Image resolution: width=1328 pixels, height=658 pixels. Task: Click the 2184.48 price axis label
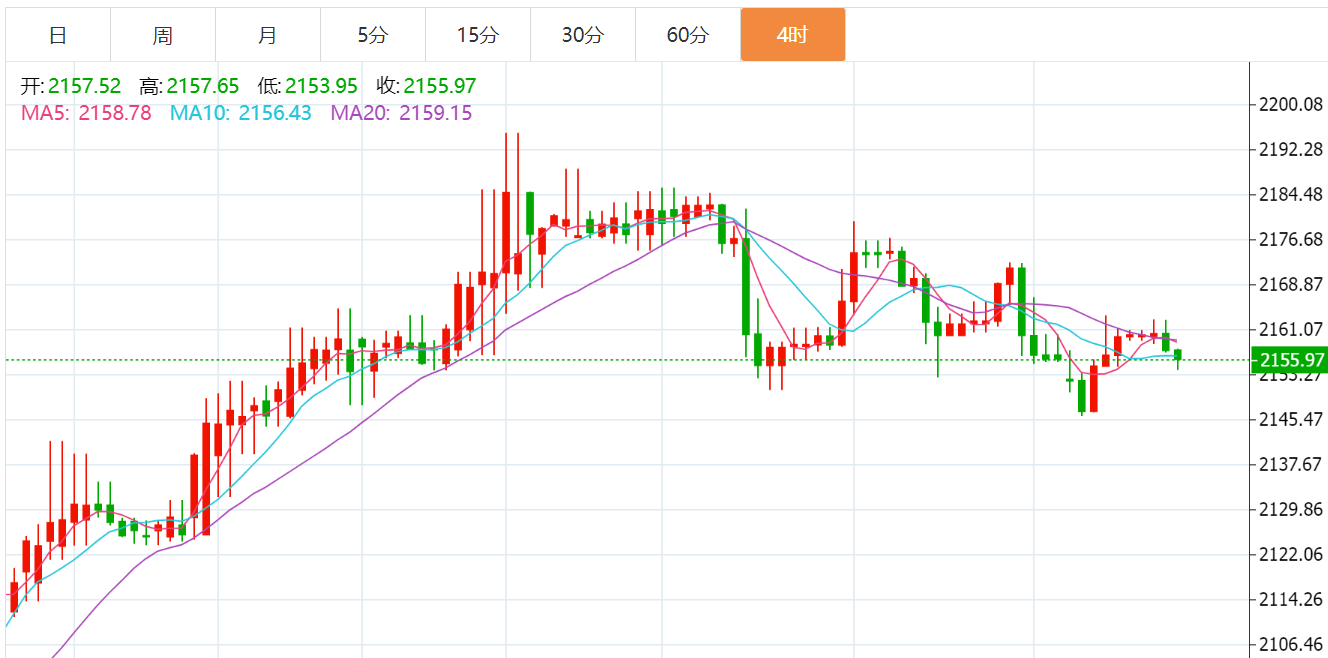click(x=1292, y=194)
